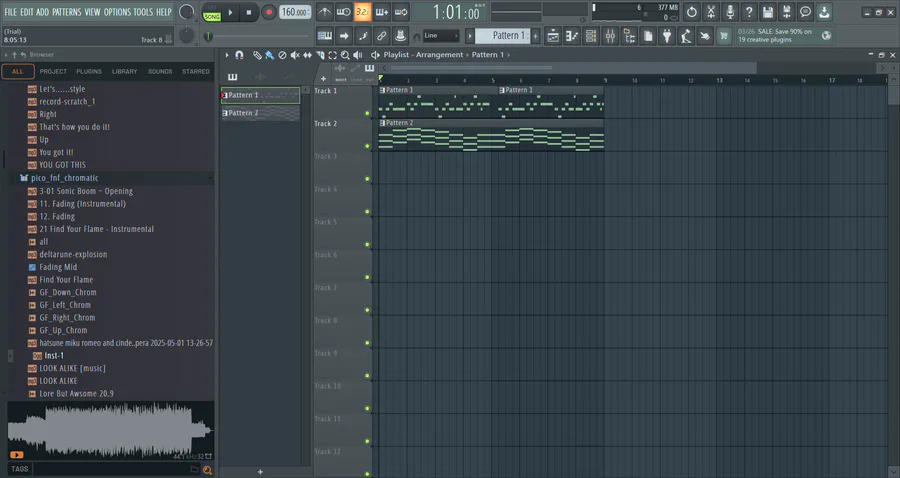Click the content library download icon
The height and width of the screenshot is (478, 900).
point(824,11)
